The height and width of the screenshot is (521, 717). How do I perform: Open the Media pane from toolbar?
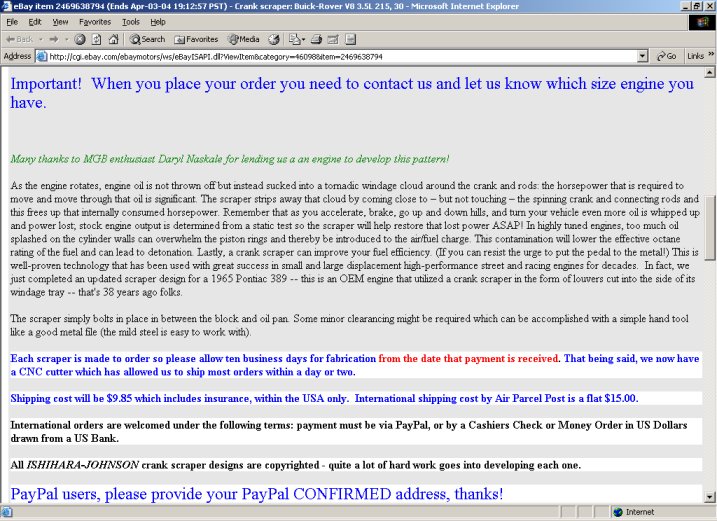[244, 39]
